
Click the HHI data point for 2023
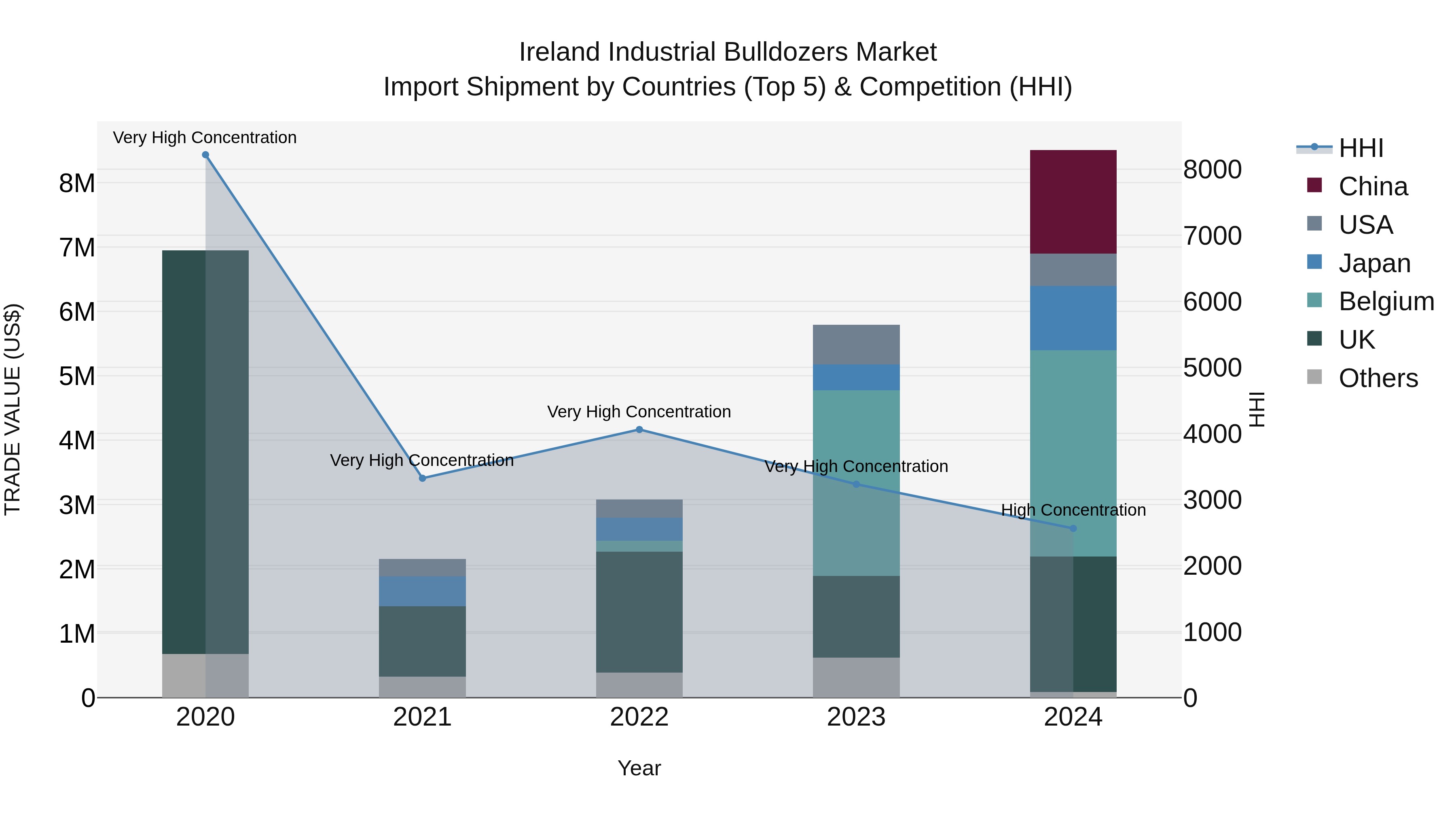tap(856, 485)
